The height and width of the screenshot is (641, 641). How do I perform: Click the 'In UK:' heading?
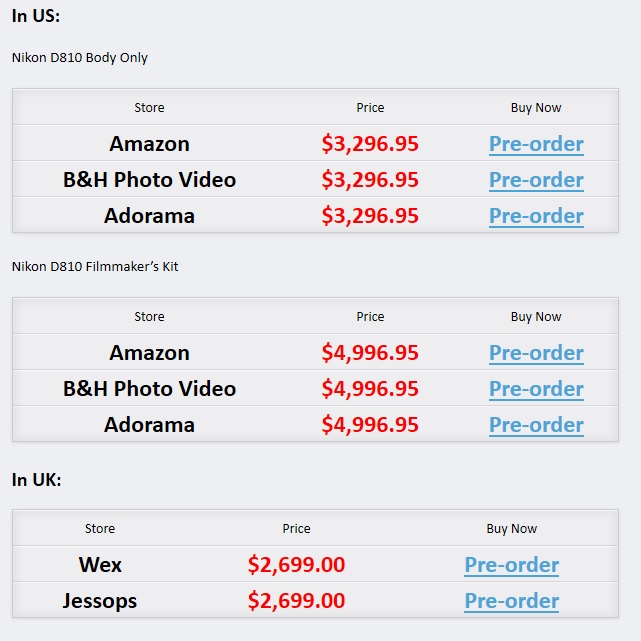(x=36, y=480)
